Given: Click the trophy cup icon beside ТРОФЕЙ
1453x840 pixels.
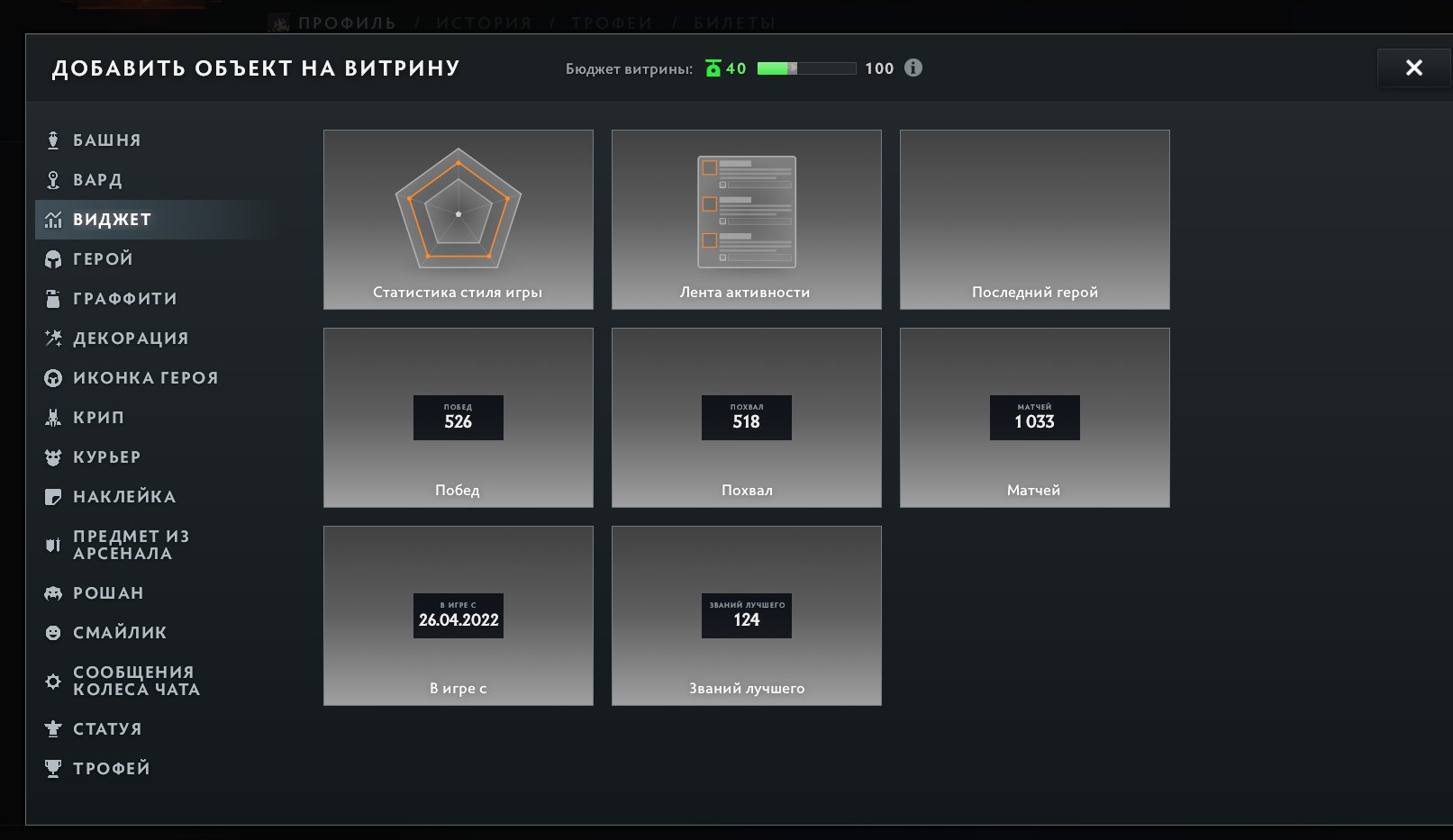Looking at the screenshot, I should click(x=53, y=769).
